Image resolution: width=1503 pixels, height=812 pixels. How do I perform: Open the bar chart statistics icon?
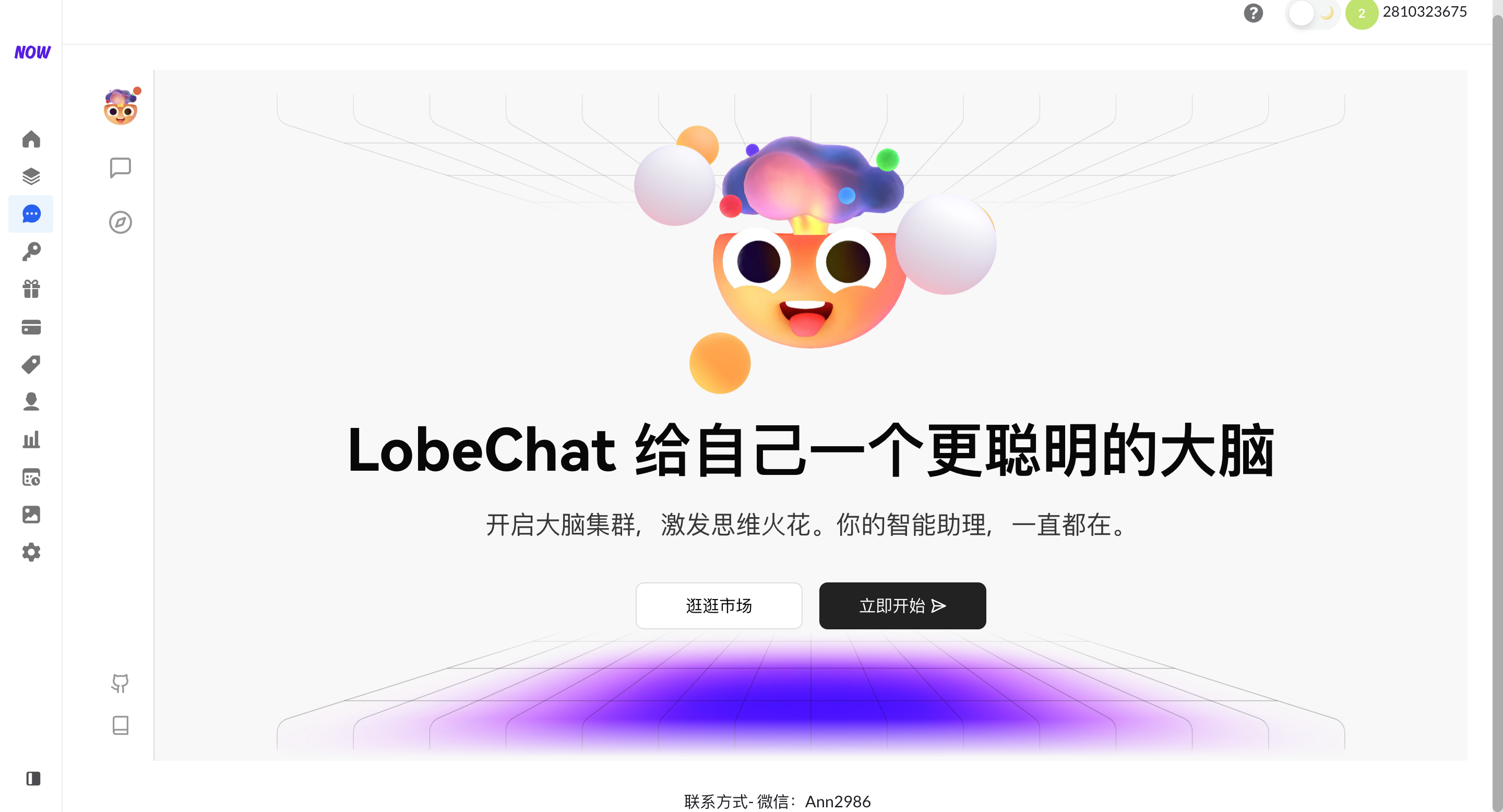pos(31,439)
